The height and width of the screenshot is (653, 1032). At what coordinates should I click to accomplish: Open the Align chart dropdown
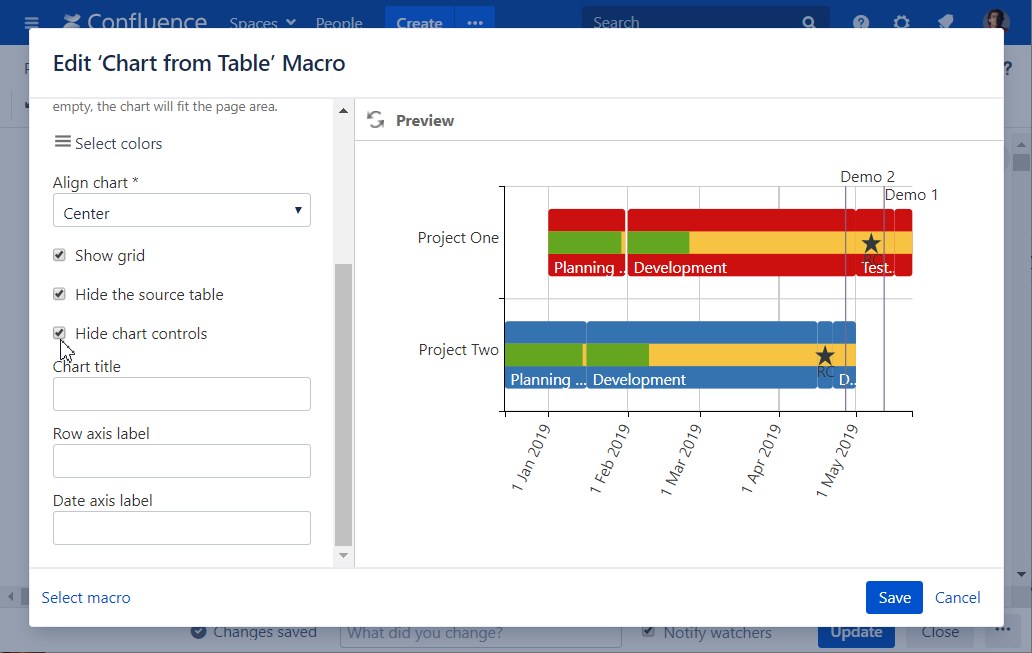click(181, 211)
